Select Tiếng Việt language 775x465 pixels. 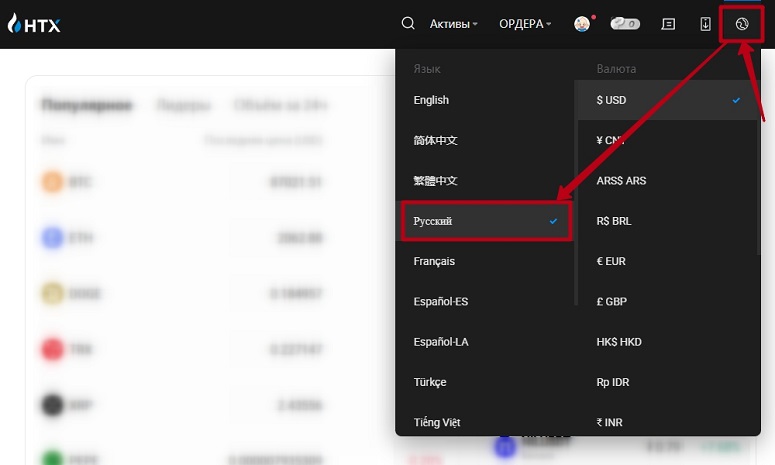[x=485, y=423]
